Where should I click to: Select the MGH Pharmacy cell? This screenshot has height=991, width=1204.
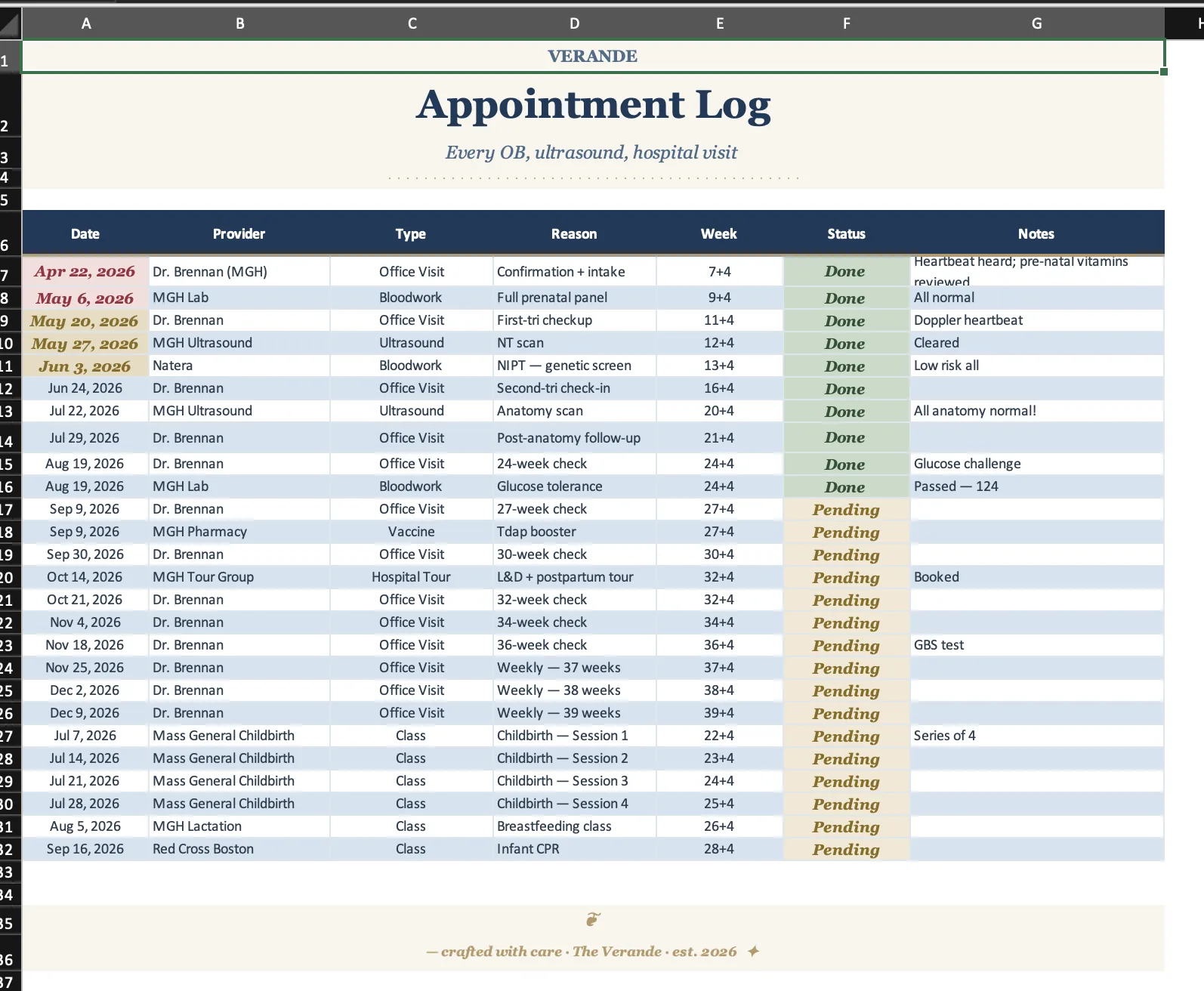click(239, 532)
